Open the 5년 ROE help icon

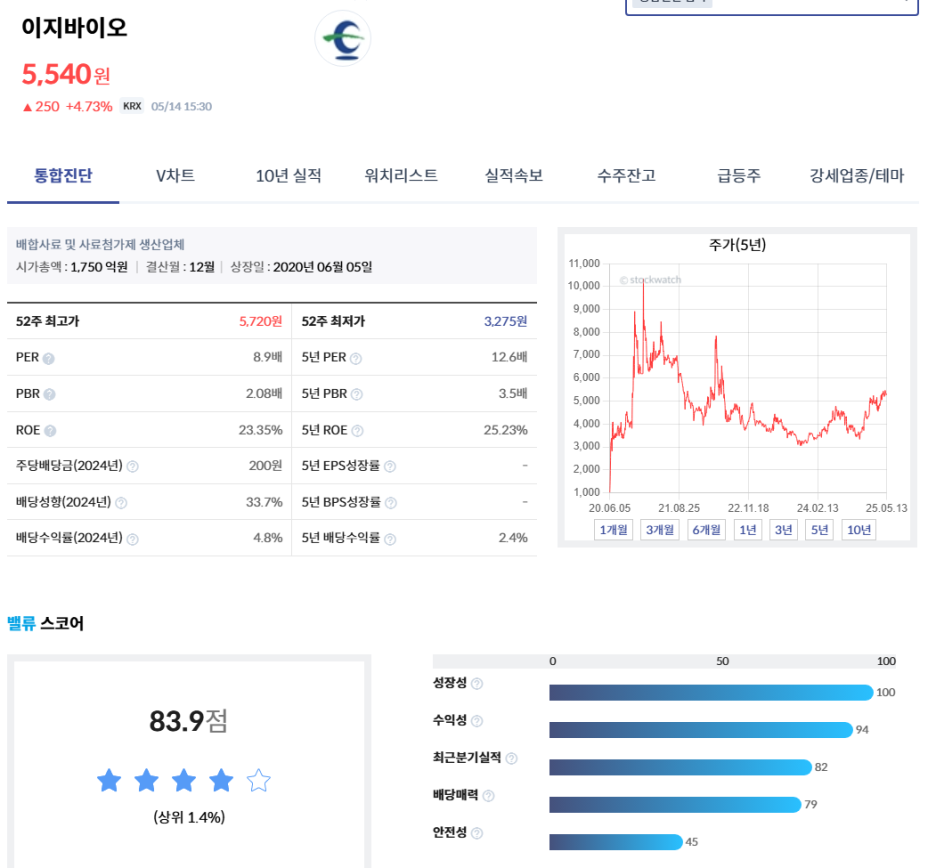pos(357,430)
